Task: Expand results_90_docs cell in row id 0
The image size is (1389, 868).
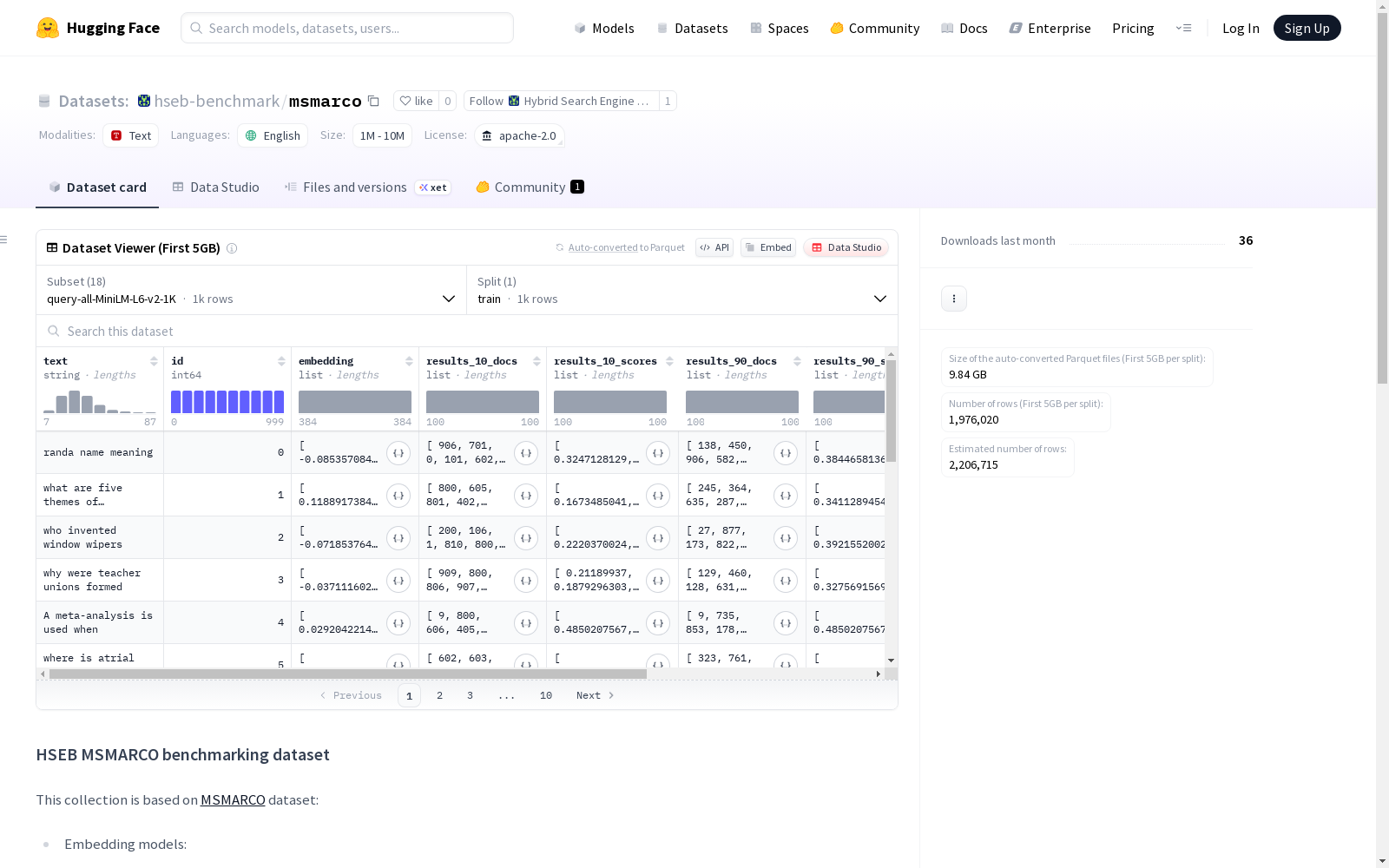Action: click(x=786, y=453)
